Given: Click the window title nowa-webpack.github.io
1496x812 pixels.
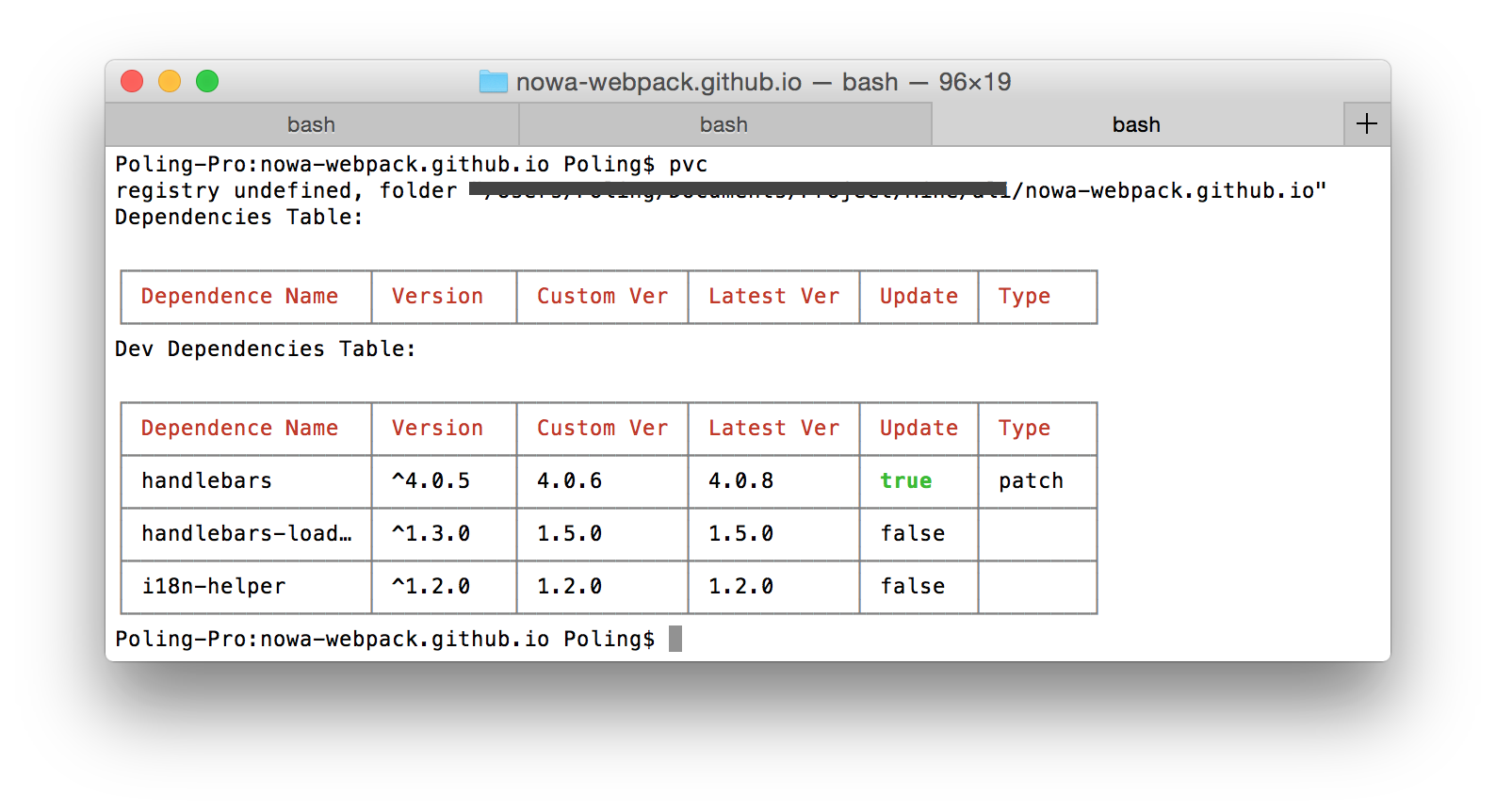Looking at the screenshot, I should coord(659,82).
